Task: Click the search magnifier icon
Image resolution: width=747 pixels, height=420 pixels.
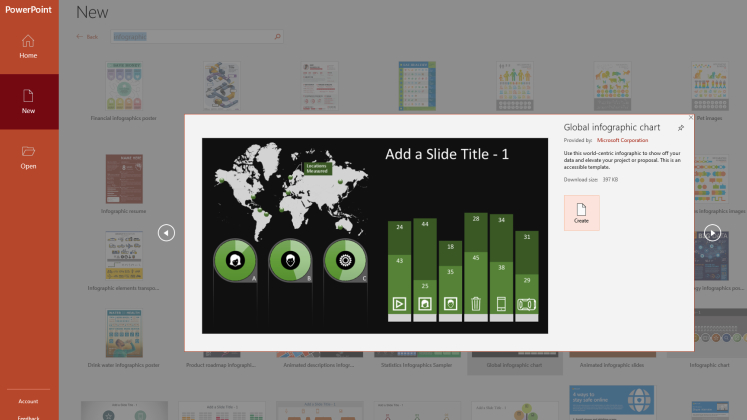Action: pyautogui.click(x=277, y=37)
